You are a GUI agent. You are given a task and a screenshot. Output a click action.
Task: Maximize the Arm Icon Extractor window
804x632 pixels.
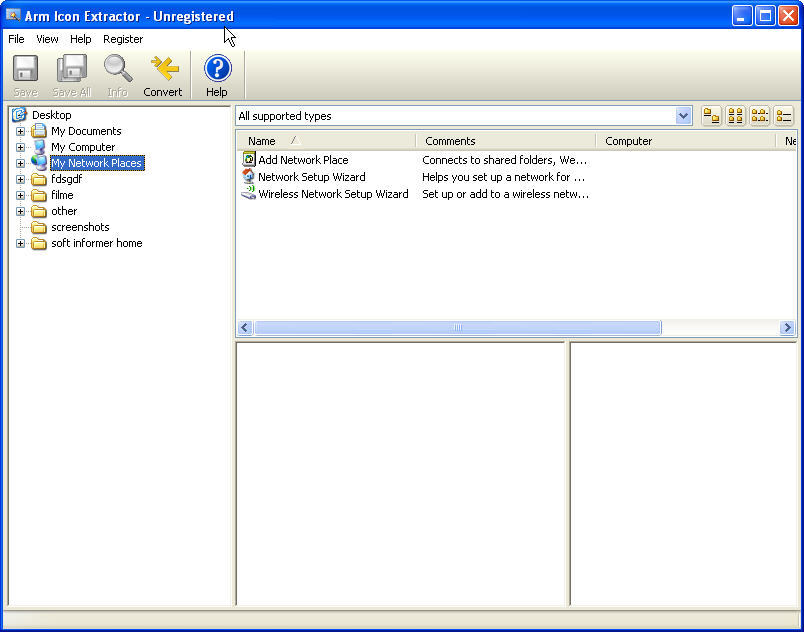765,16
